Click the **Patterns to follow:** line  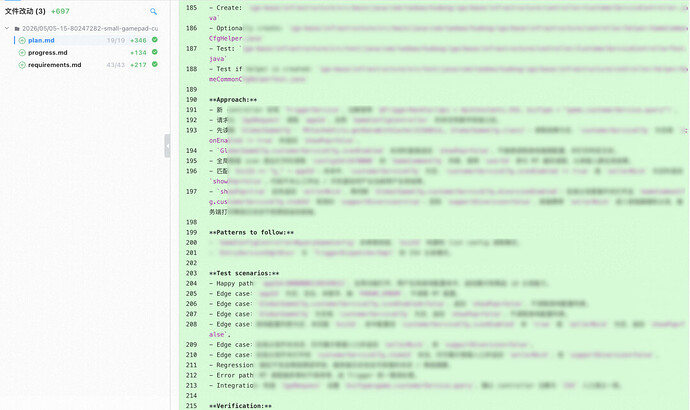(251, 232)
